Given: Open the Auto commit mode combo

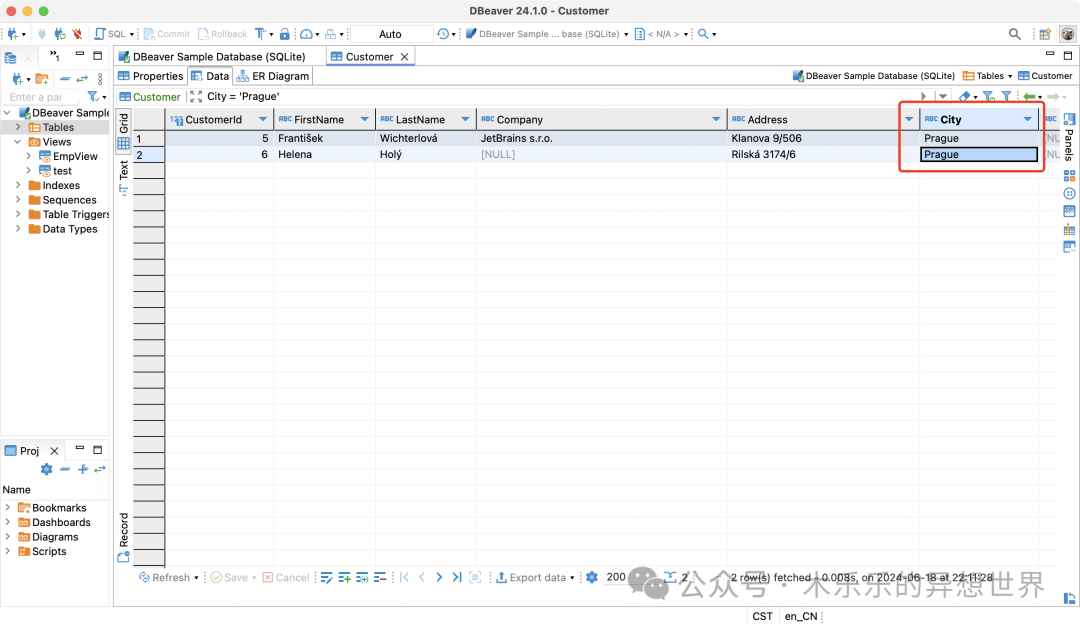Looking at the screenshot, I should [391, 34].
